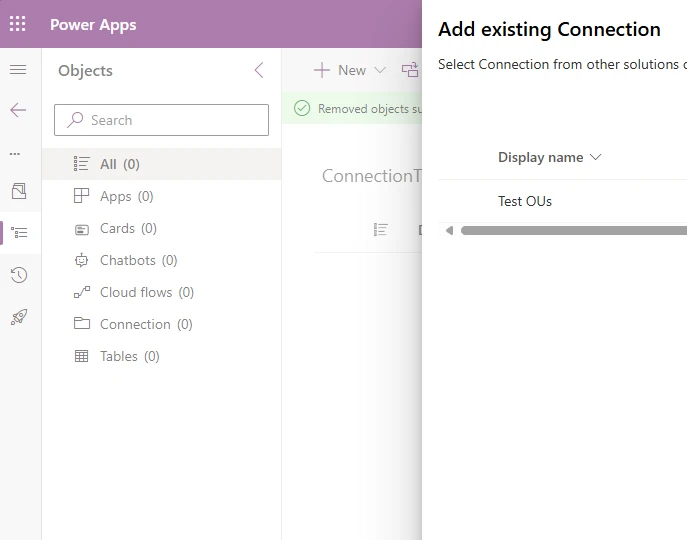Image resolution: width=687 pixels, height=540 pixels.
Task: Collapse the Objects pane with chevron
Action: (x=259, y=70)
